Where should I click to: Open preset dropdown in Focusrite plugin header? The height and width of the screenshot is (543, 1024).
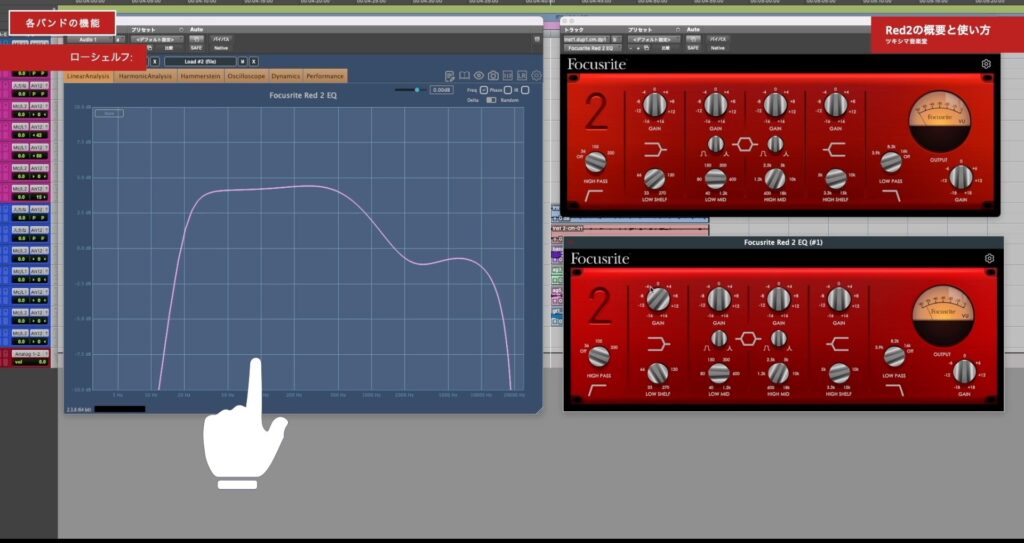click(x=654, y=39)
